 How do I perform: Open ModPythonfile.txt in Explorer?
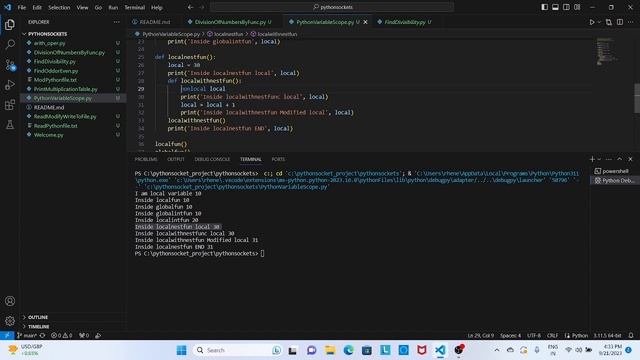click(56, 80)
